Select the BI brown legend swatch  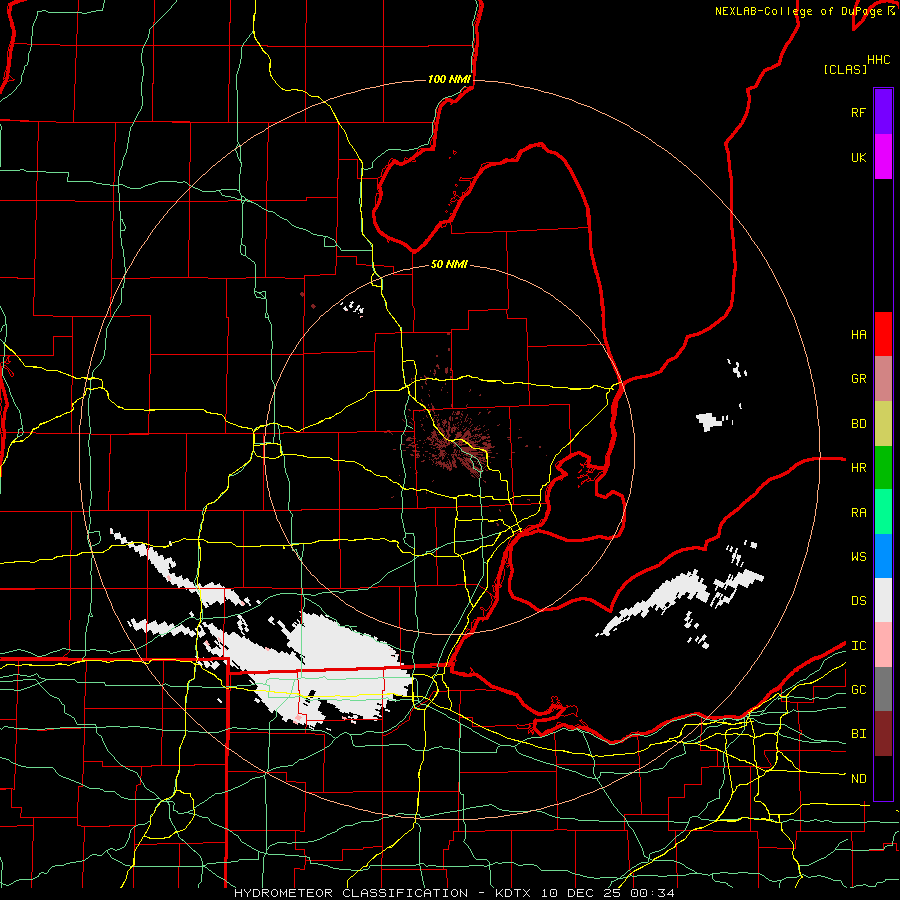point(883,734)
